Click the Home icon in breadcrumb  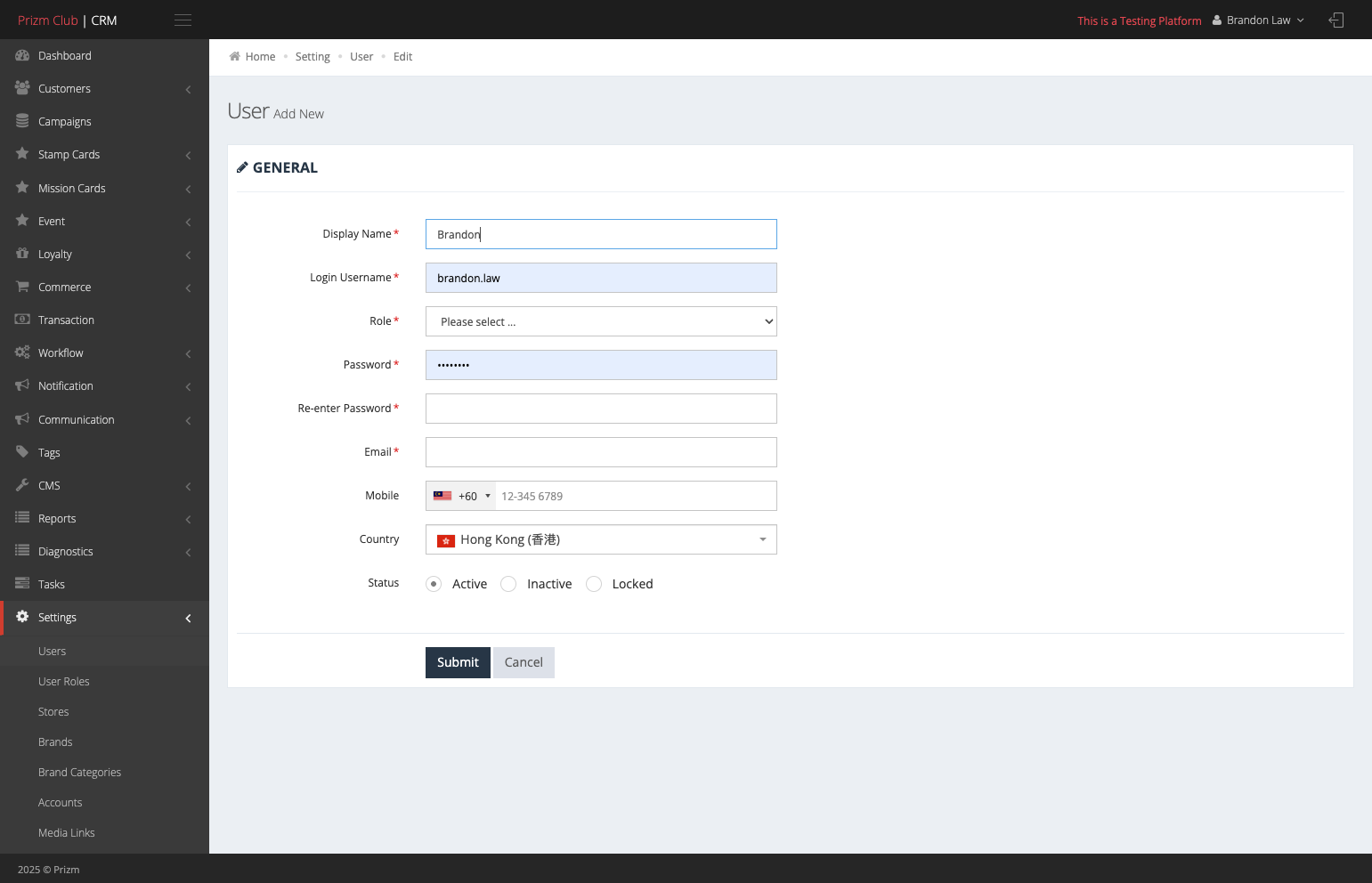coord(235,56)
